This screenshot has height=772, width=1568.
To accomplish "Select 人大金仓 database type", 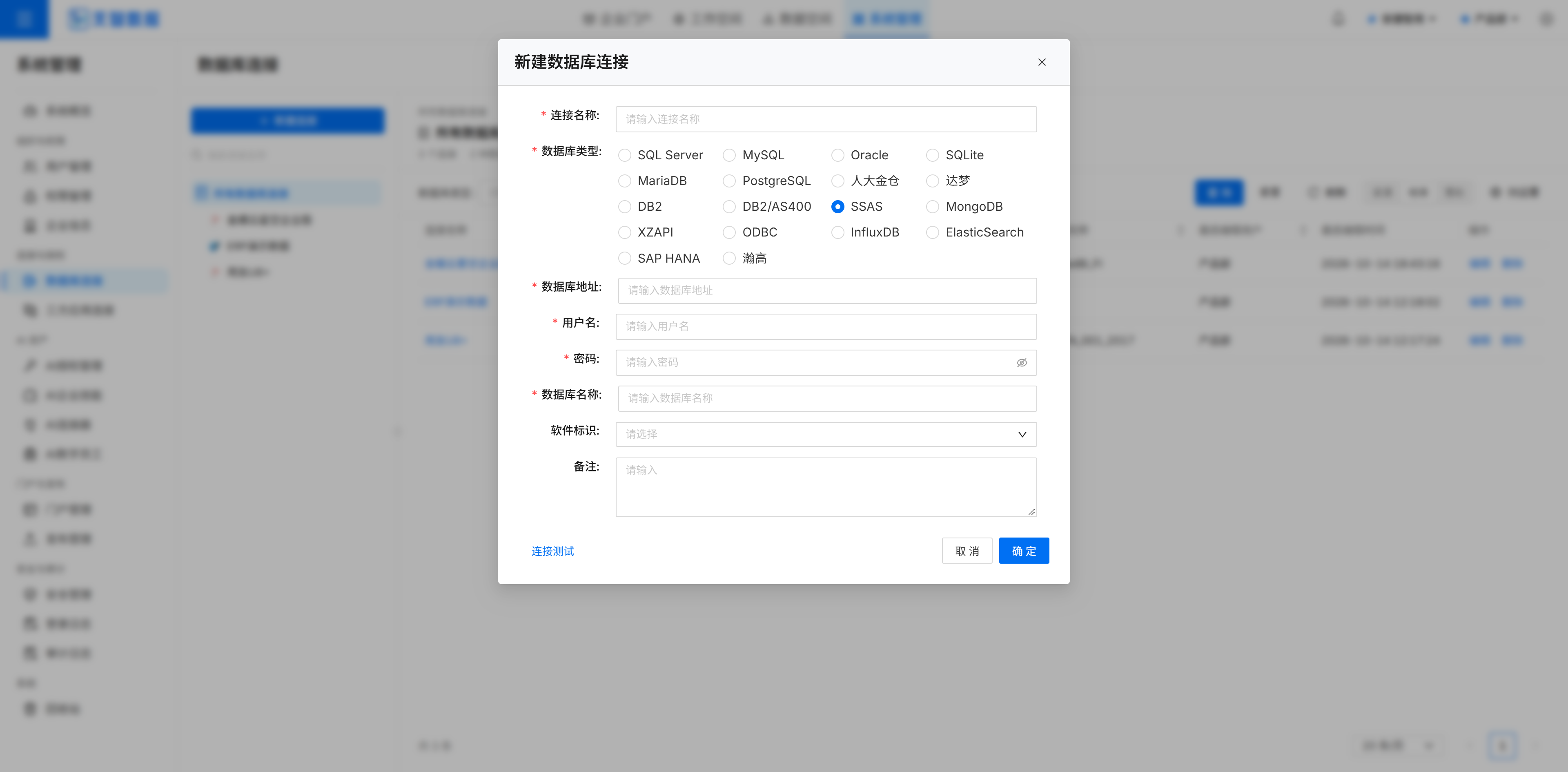I will click(837, 181).
